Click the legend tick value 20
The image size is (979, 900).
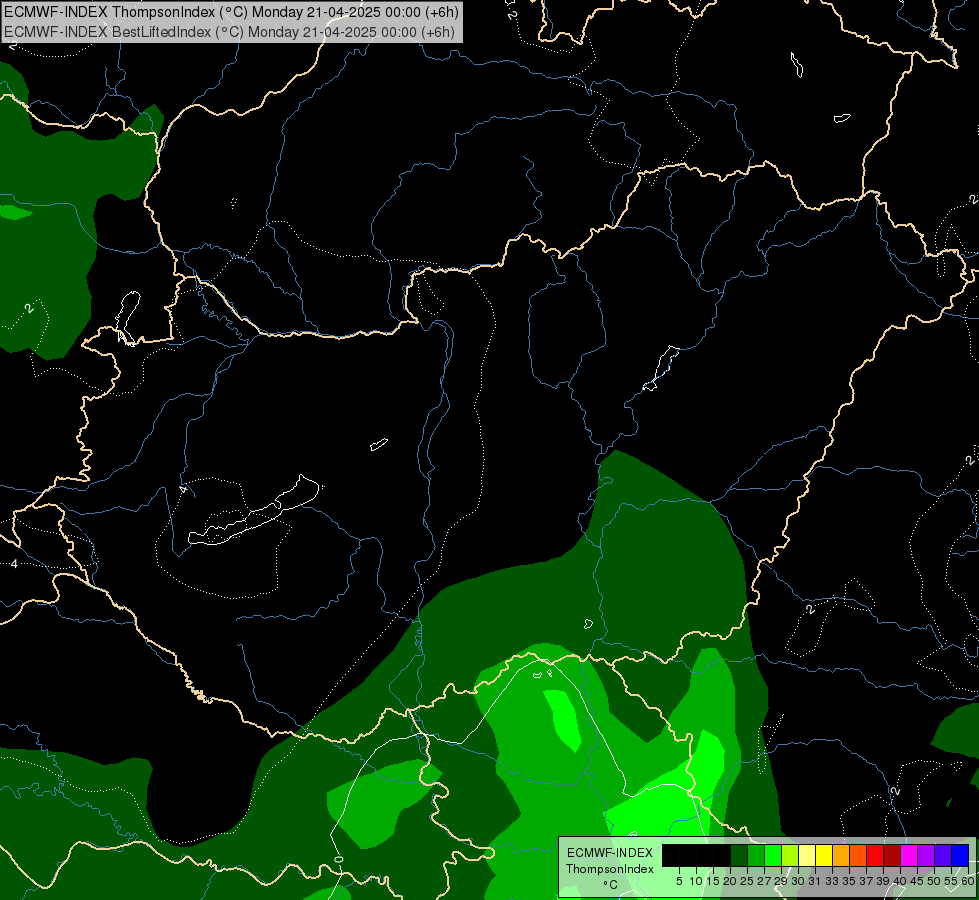point(730,881)
